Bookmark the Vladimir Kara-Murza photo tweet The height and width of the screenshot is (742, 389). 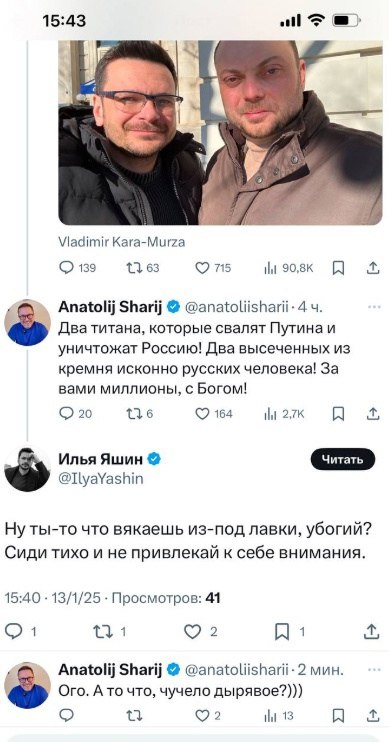coord(338,268)
